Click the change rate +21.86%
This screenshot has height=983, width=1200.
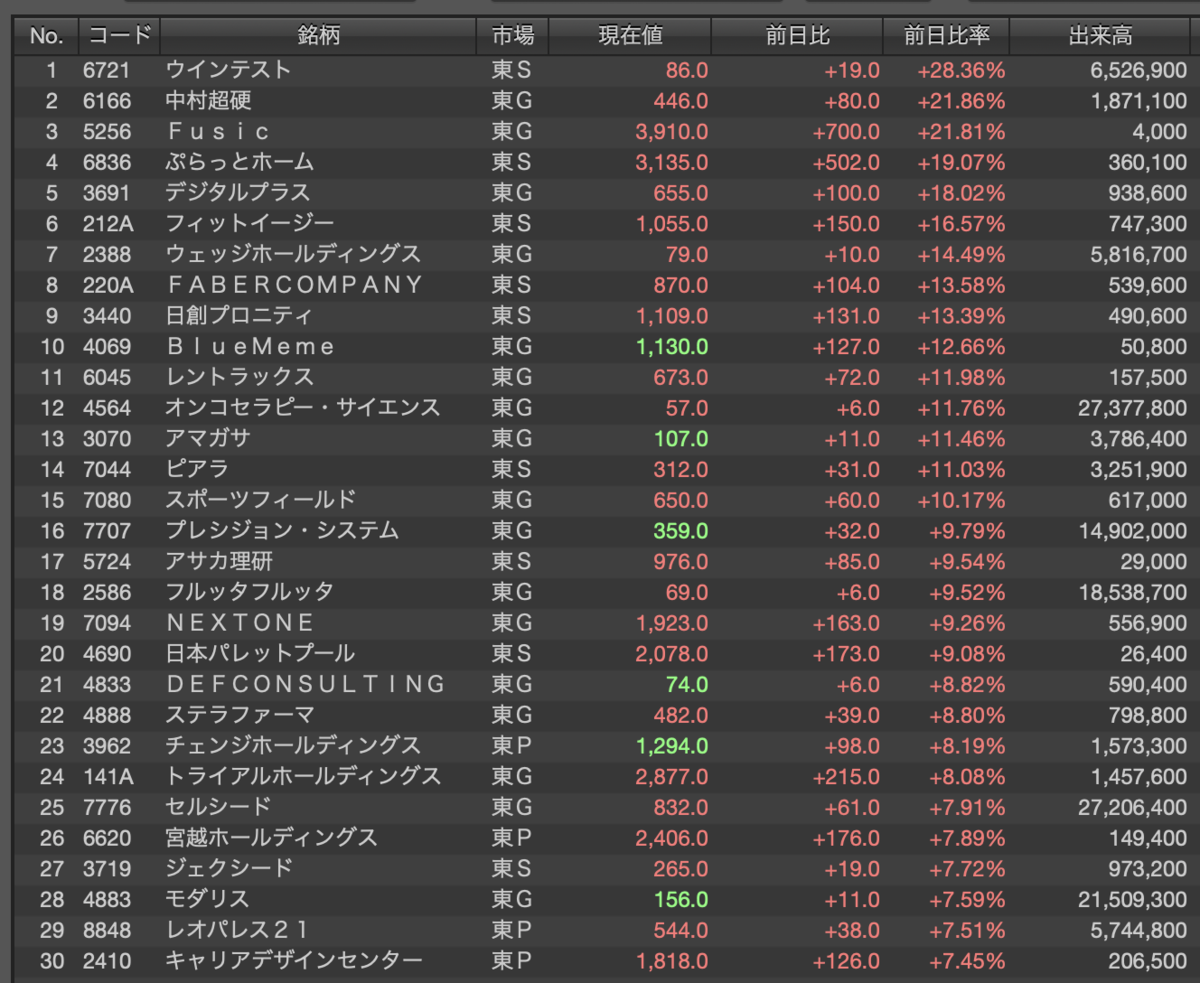point(961,101)
